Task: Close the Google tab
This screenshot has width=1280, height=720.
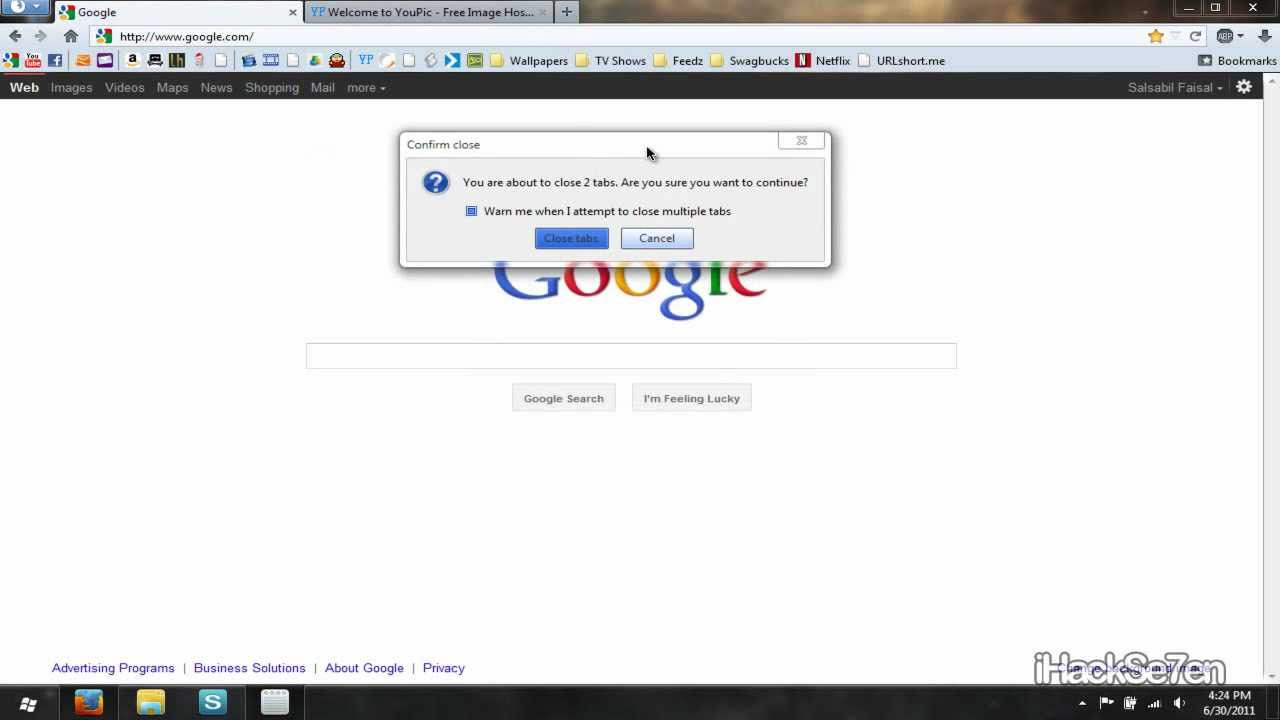Action: click(x=293, y=12)
